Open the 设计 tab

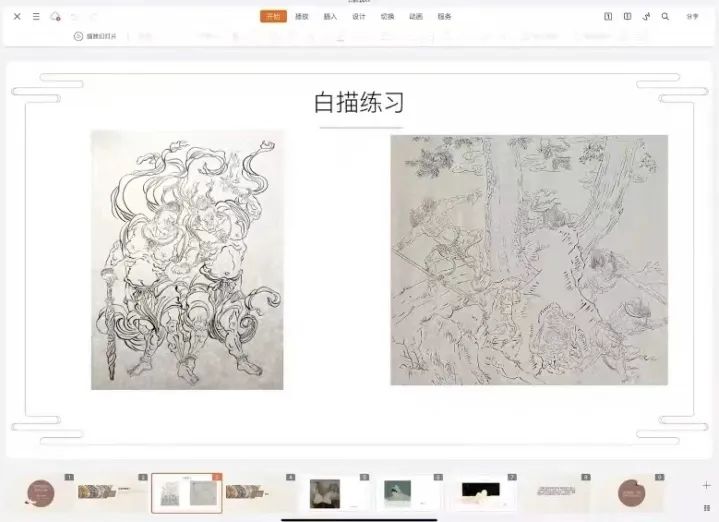pyautogui.click(x=359, y=17)
